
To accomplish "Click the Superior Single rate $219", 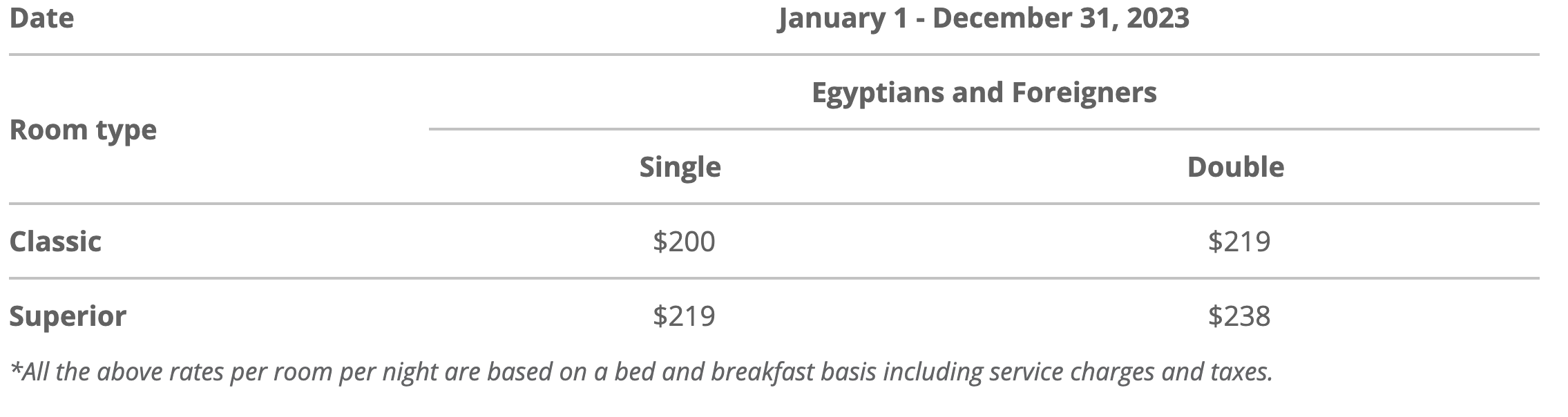I will click(684, 316).
